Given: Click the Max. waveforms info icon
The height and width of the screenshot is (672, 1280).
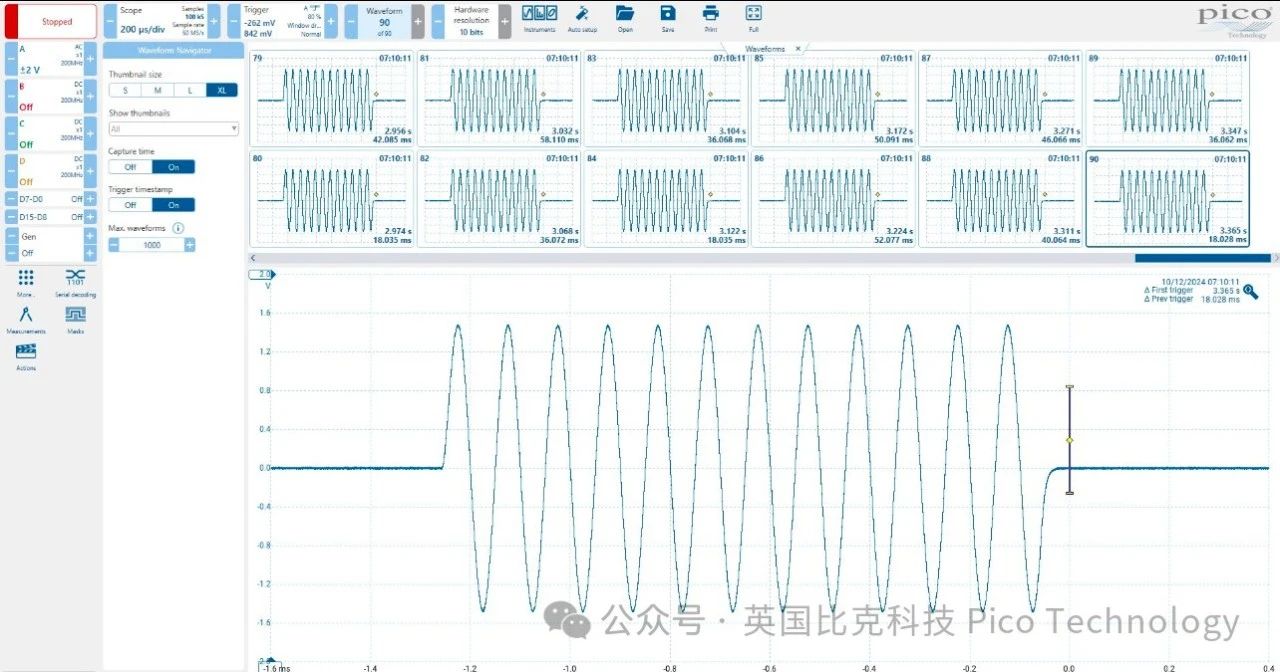Looking at the screenshot, I should (177, 228).
